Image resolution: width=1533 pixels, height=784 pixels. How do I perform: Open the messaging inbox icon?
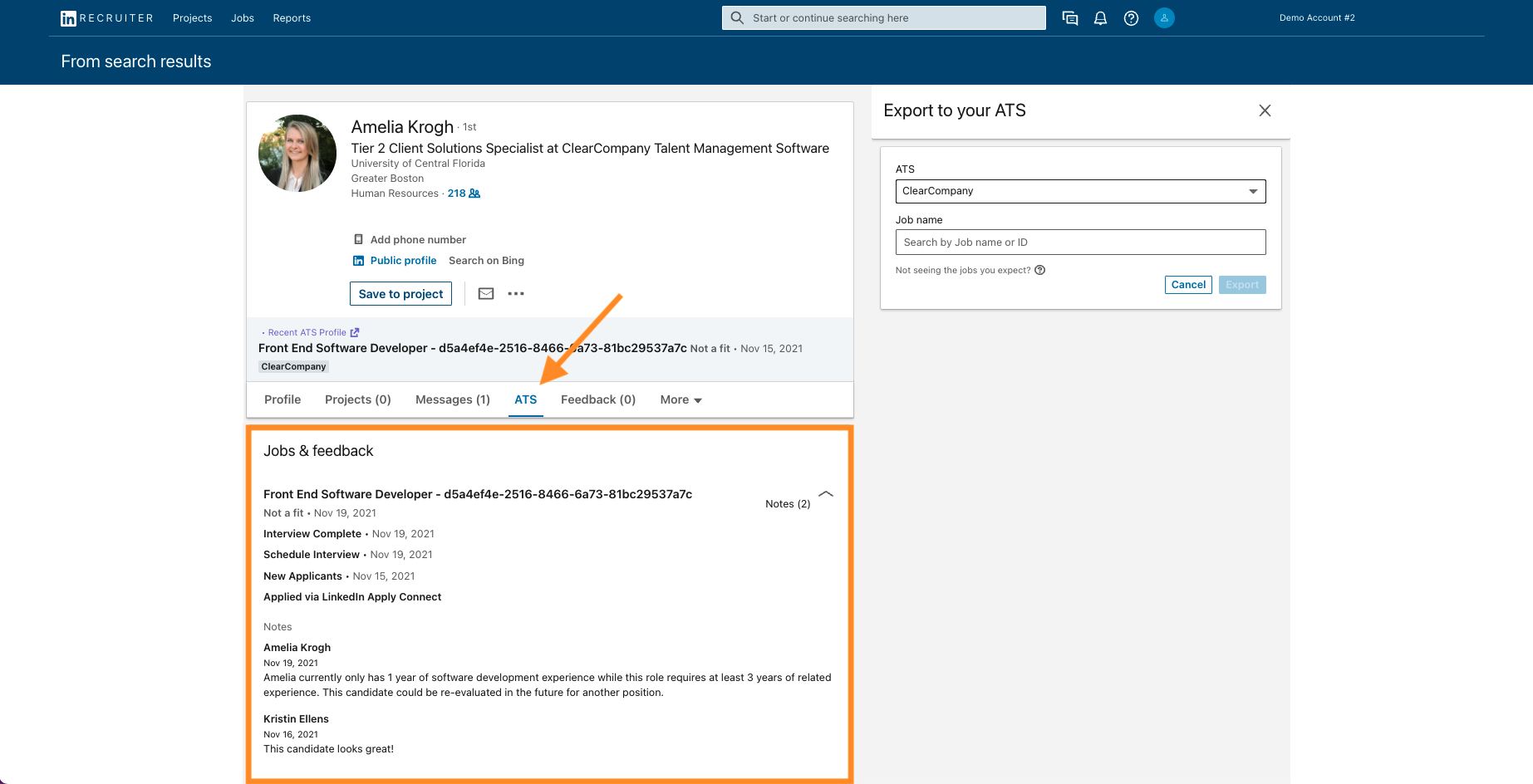pyautogui.click(x=1070, y=18)
